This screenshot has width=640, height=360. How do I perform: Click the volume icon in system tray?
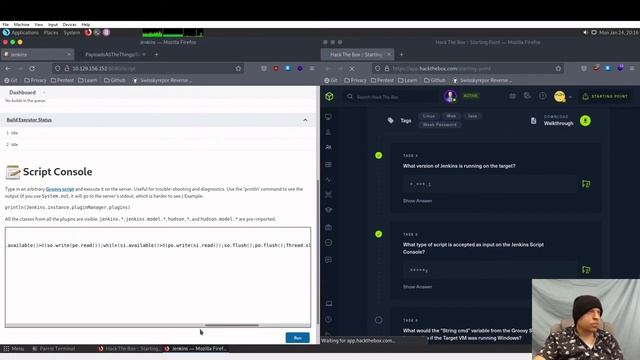click(585, 32)
